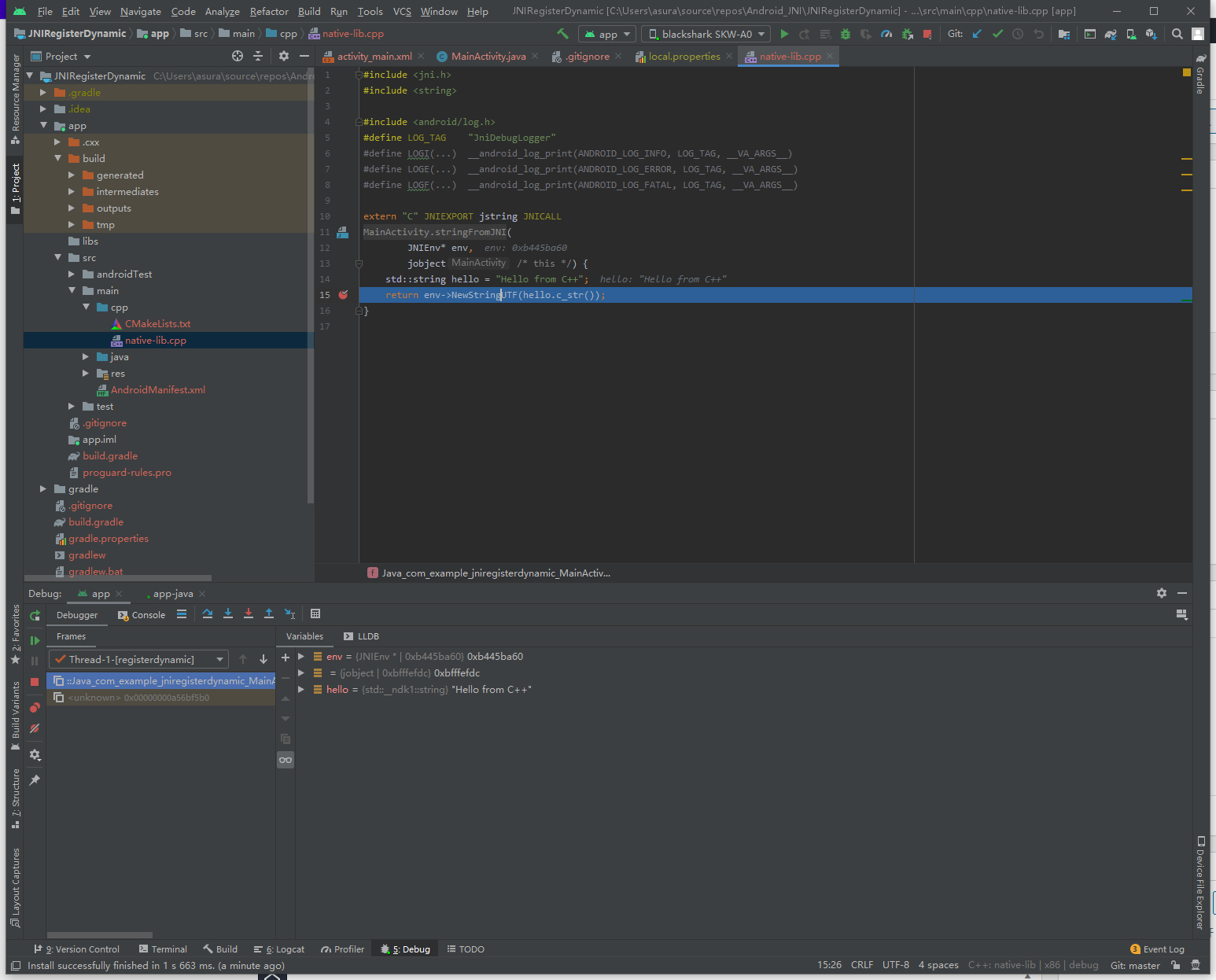1216x980 pixels.
Task: Toggle Mute Breakpoints in debug sidebar
Action: coord(35,729)
